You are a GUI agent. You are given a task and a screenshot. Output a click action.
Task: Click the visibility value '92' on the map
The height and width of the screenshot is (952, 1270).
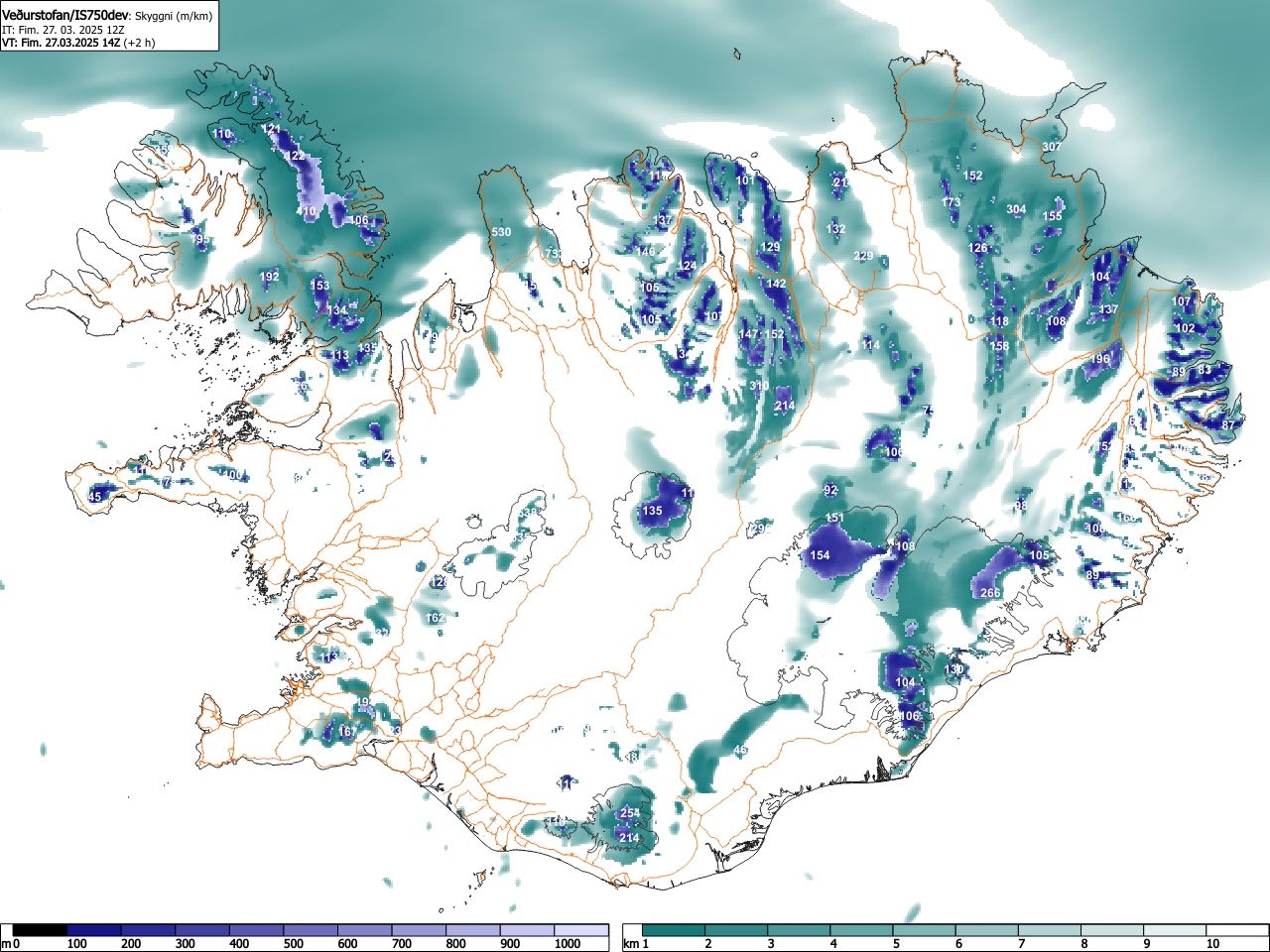pyautogui.click(x=830, y=490)
